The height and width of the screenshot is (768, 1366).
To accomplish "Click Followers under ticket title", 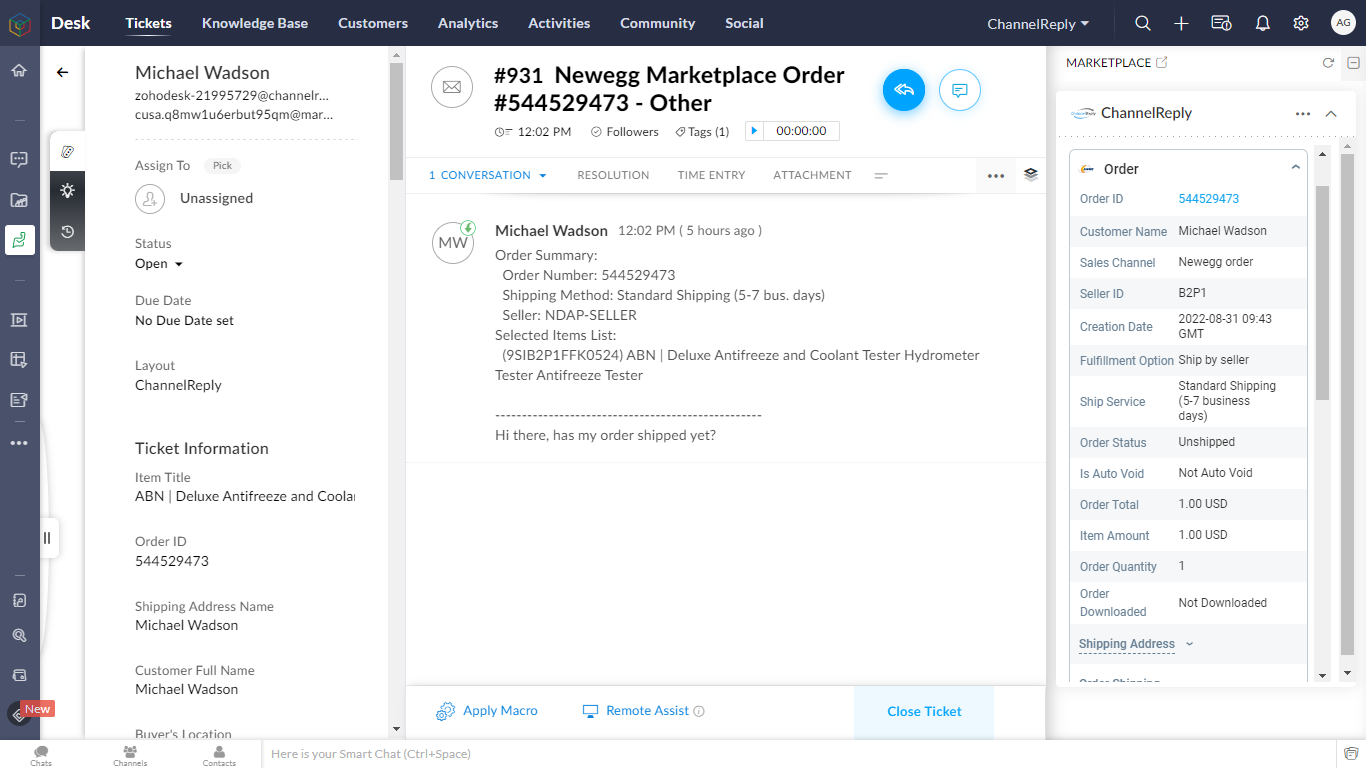I will 625,131.
